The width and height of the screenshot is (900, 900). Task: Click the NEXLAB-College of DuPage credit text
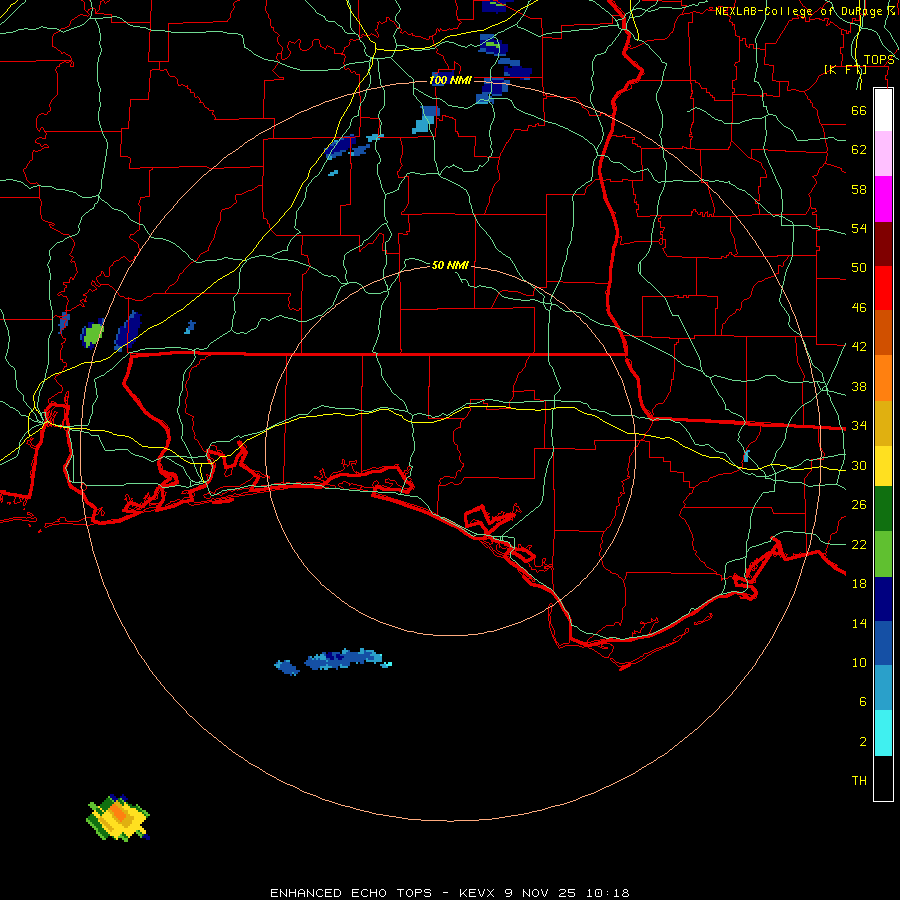pos(805,11)
